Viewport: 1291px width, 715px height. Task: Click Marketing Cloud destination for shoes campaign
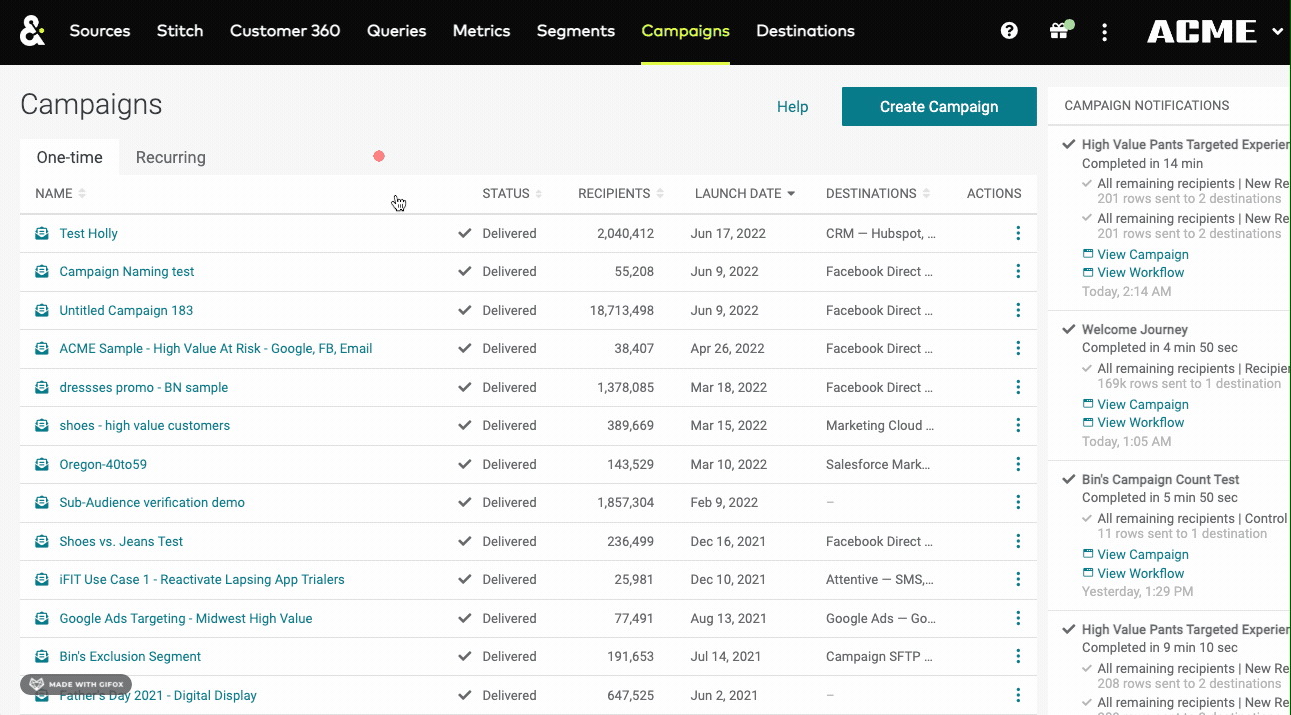880,425
